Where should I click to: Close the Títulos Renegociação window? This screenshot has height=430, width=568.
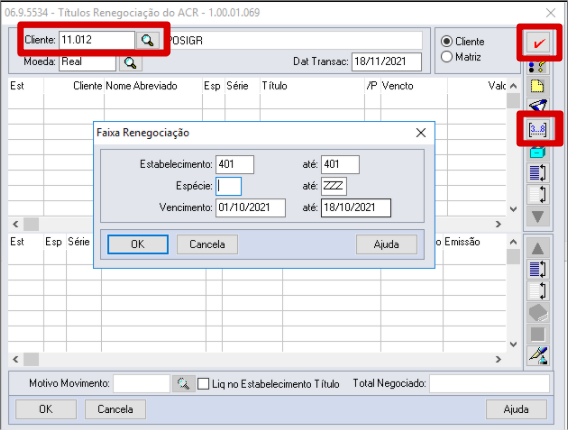(x=551, y=13)
